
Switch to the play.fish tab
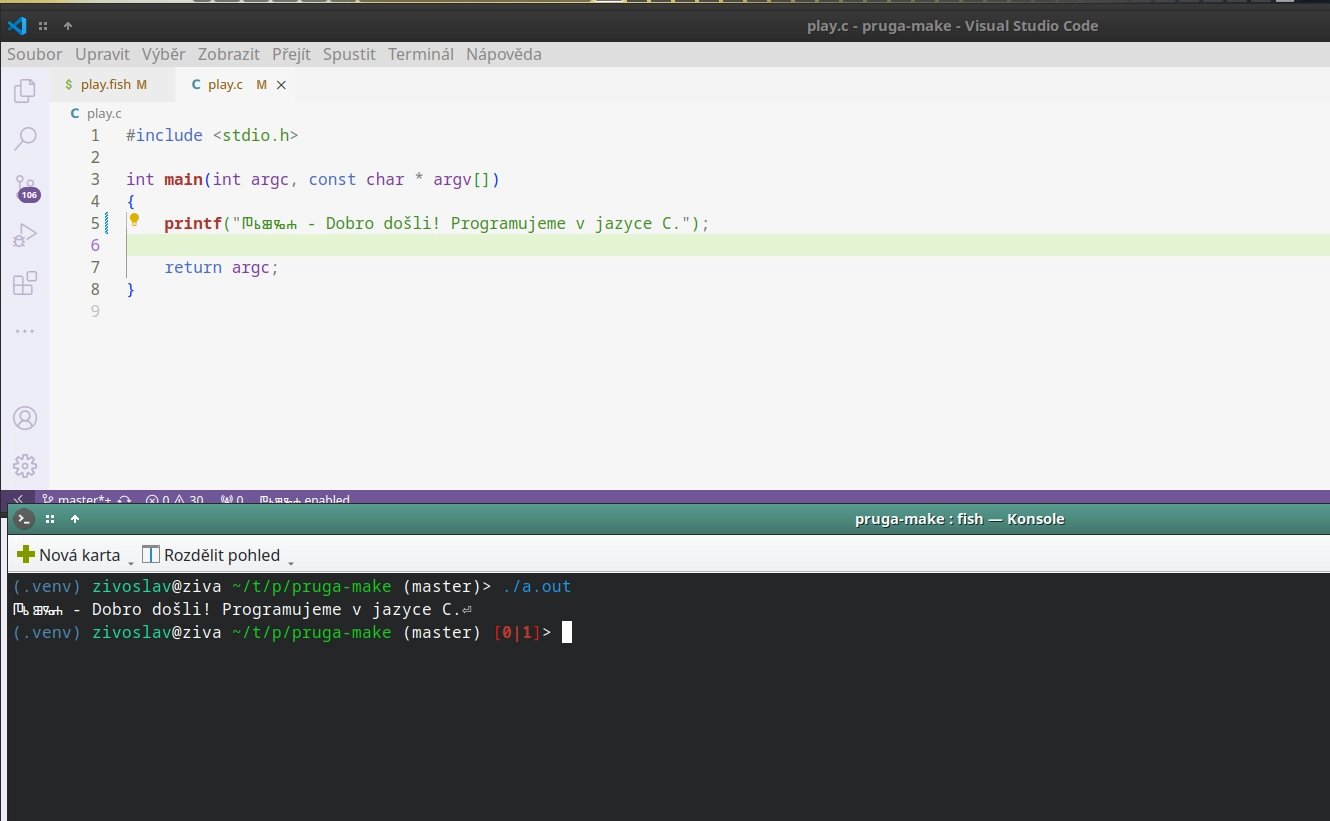pyautogui.click(x=106, y=85)
